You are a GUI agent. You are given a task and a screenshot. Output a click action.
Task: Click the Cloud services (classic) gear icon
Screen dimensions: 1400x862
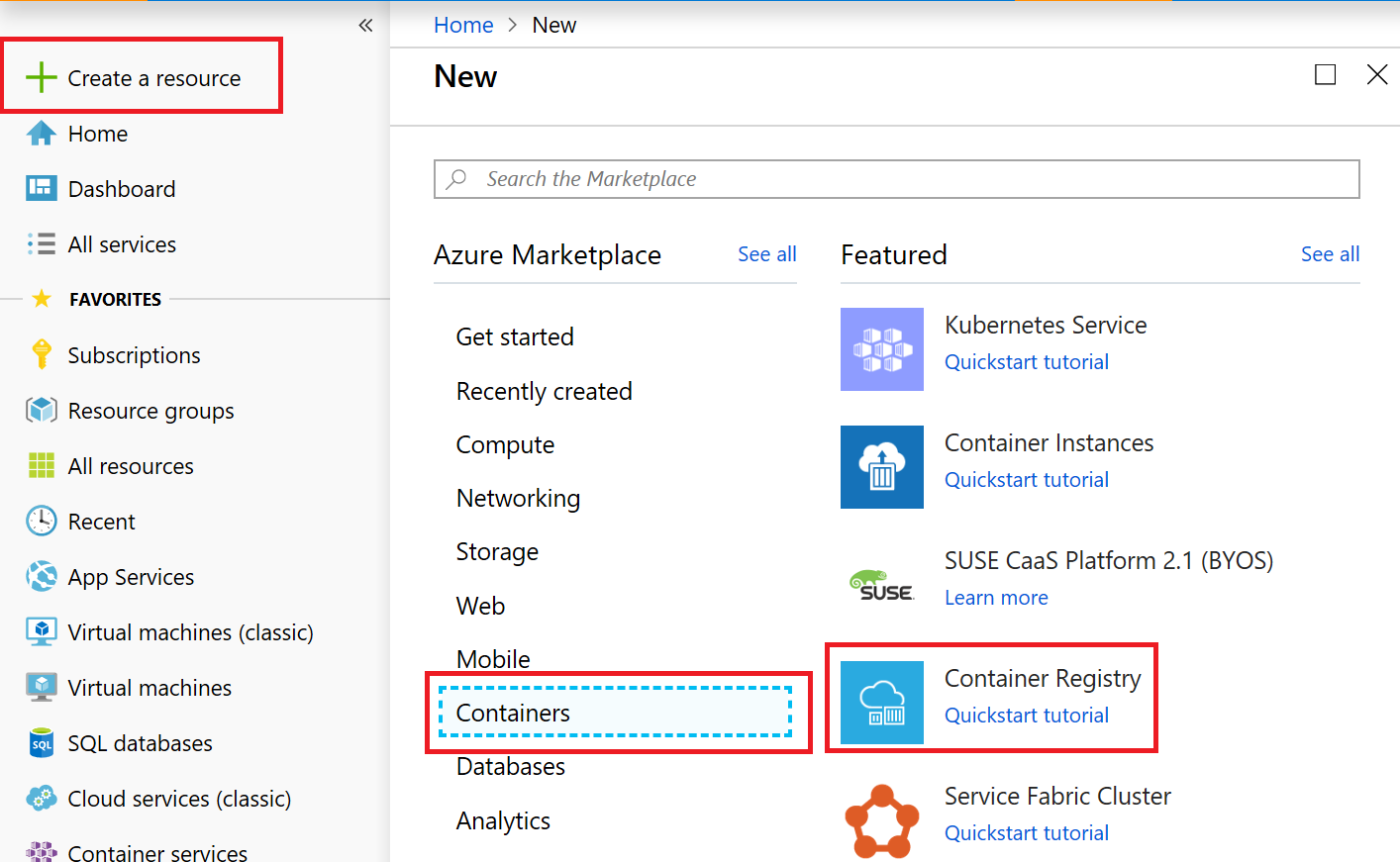(x=42, y=798)
